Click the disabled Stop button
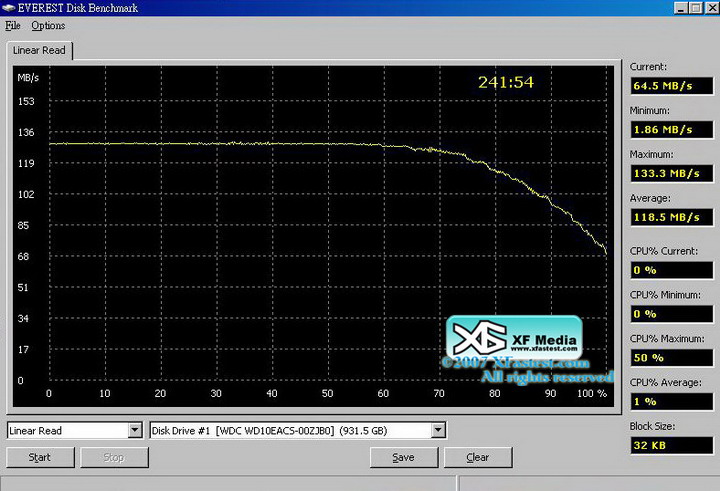The width and height of the screenshot is (720, 491). coord(114,457)
